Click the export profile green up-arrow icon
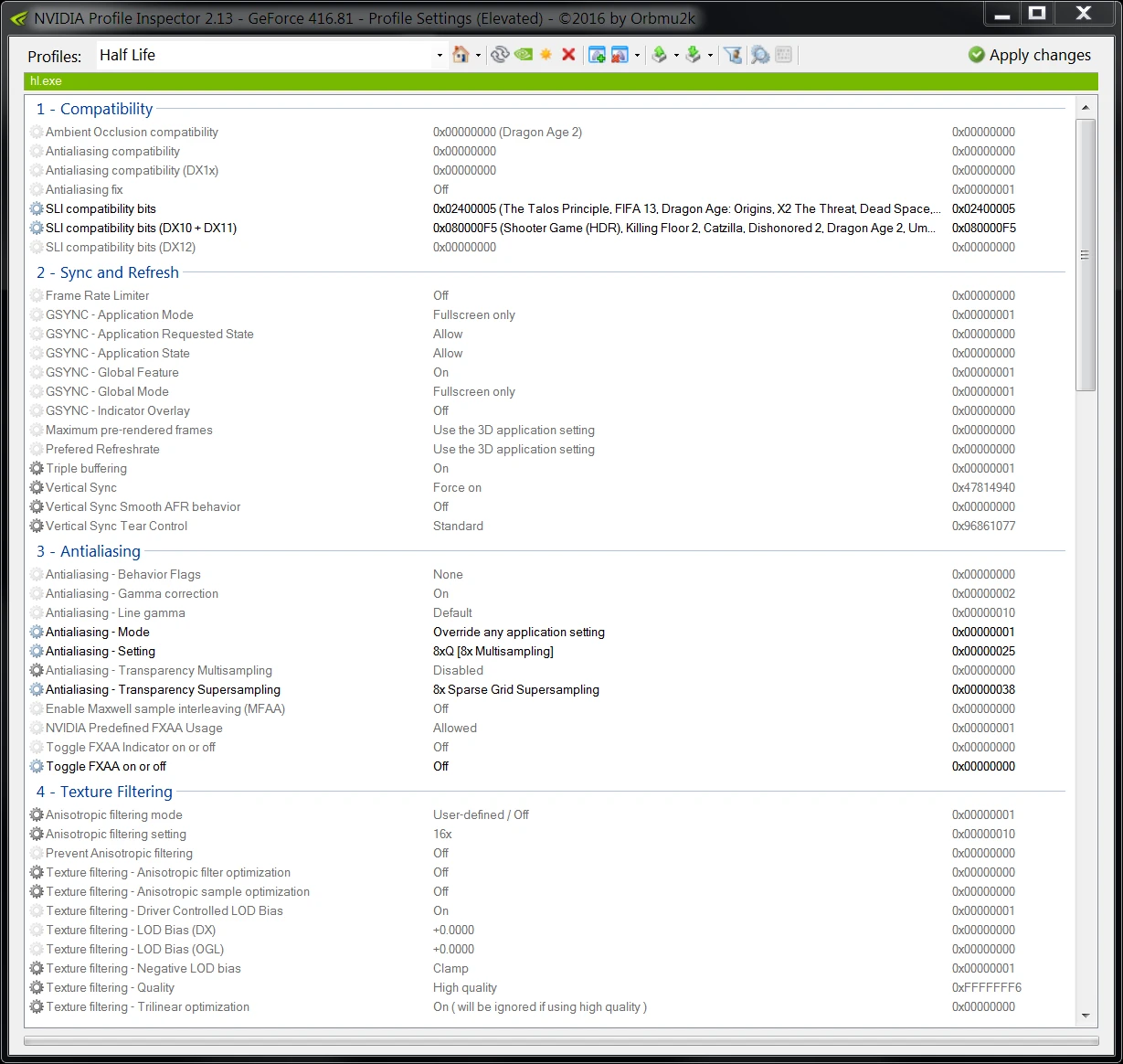The height and width of the screenshot is (1064, 1123). tap(659, 55)
